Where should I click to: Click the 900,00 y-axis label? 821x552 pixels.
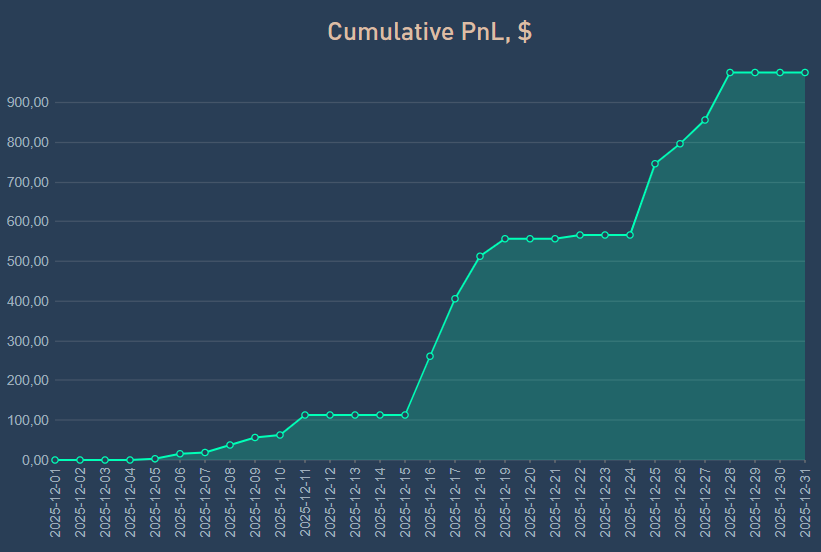[x=27, y=102]
